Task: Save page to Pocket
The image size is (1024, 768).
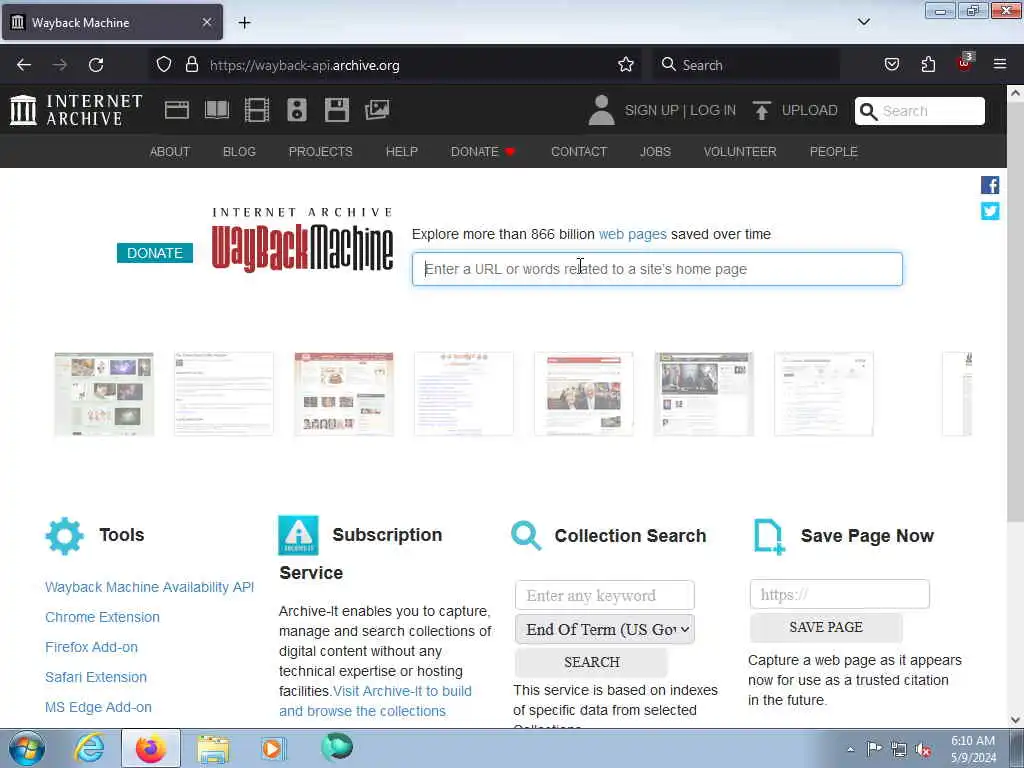Action: pos(892,65)
